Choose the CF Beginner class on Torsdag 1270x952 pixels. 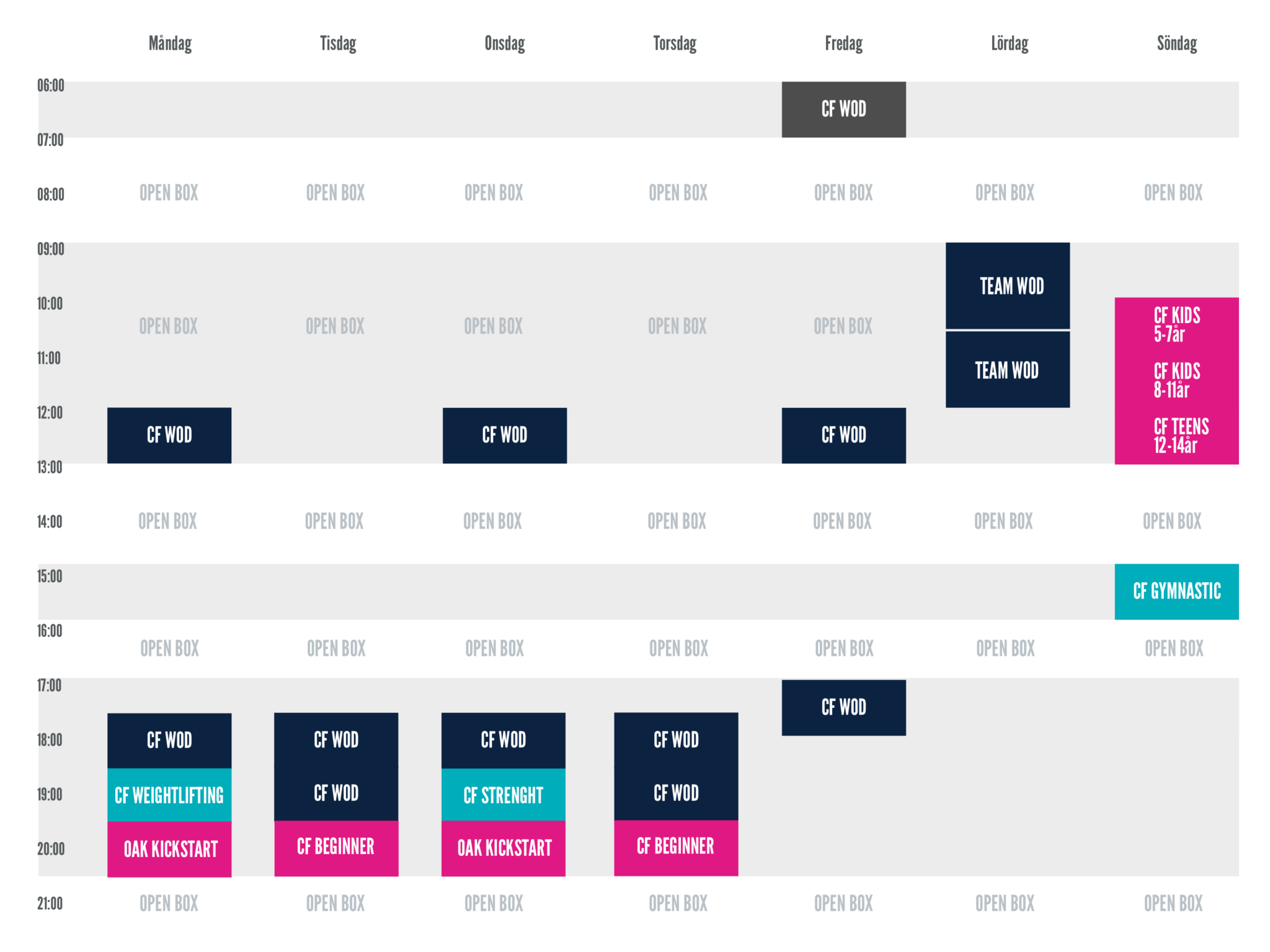(676, 848)
